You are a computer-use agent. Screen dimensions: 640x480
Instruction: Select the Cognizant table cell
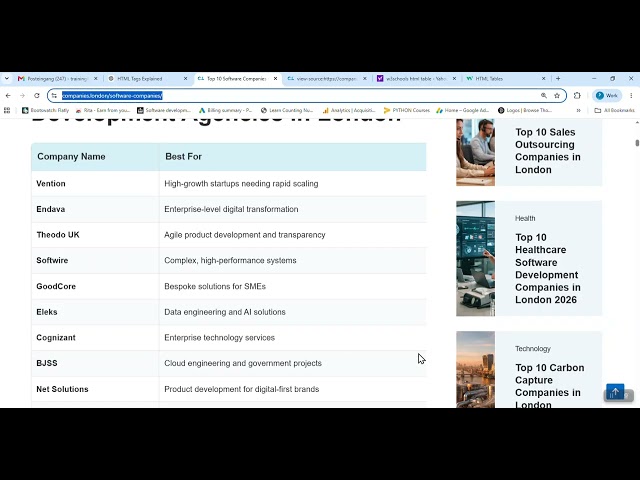[95, 338]
